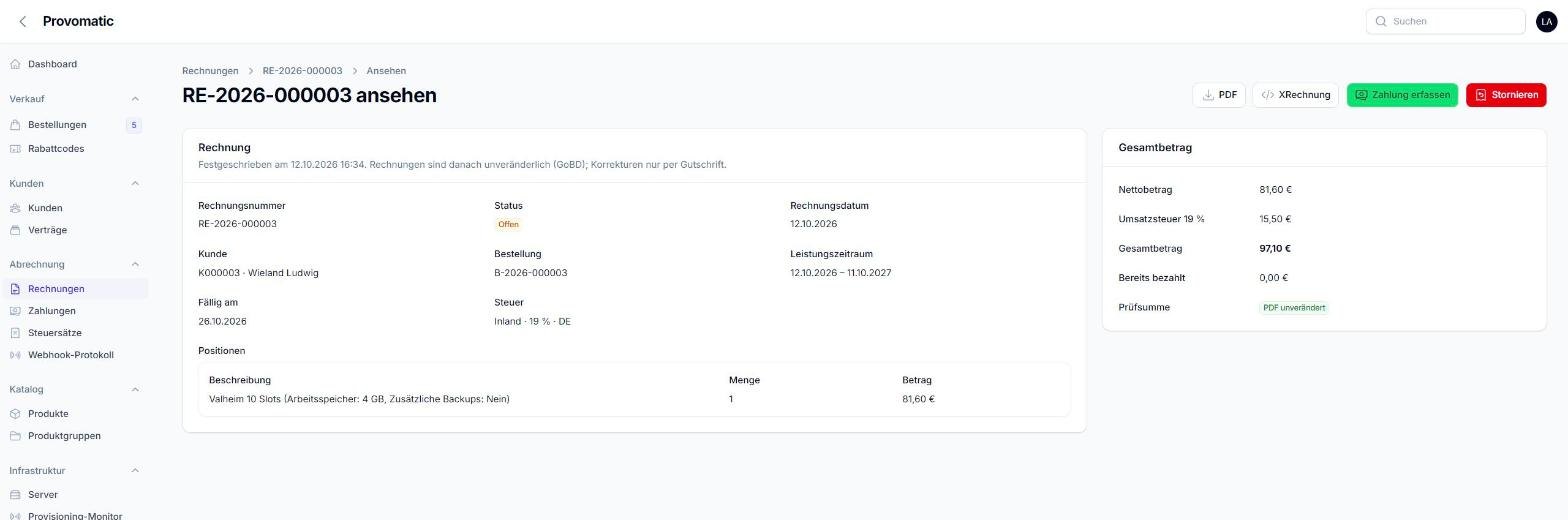
Task: Collapse the Abrechnung sidebar group
Action: click(x=135, y=265)
